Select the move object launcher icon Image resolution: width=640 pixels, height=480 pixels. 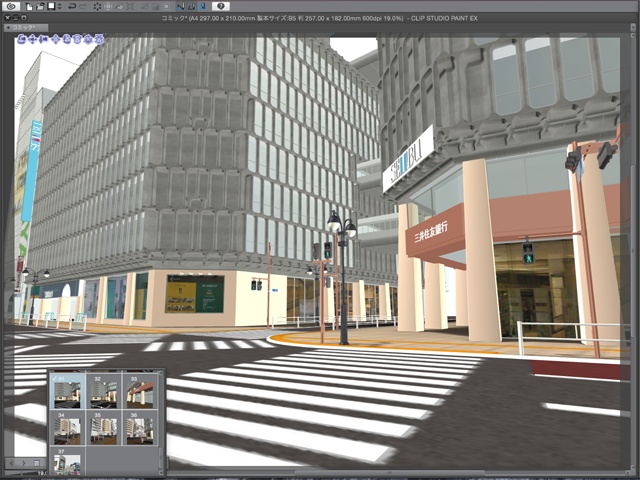point(56,39)
